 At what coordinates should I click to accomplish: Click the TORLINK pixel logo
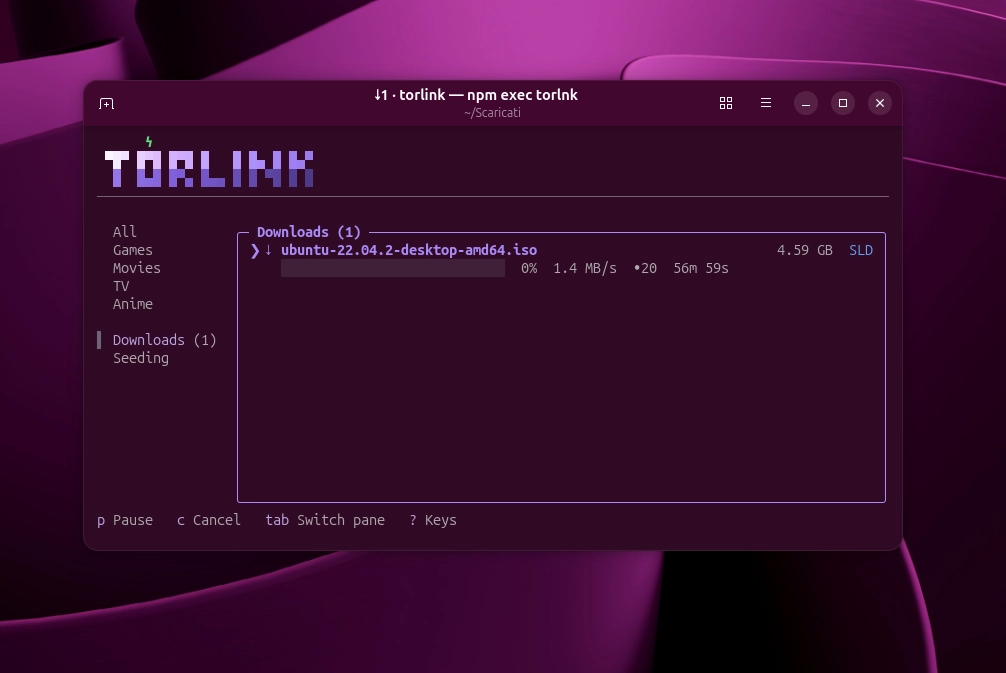(209, 168)
